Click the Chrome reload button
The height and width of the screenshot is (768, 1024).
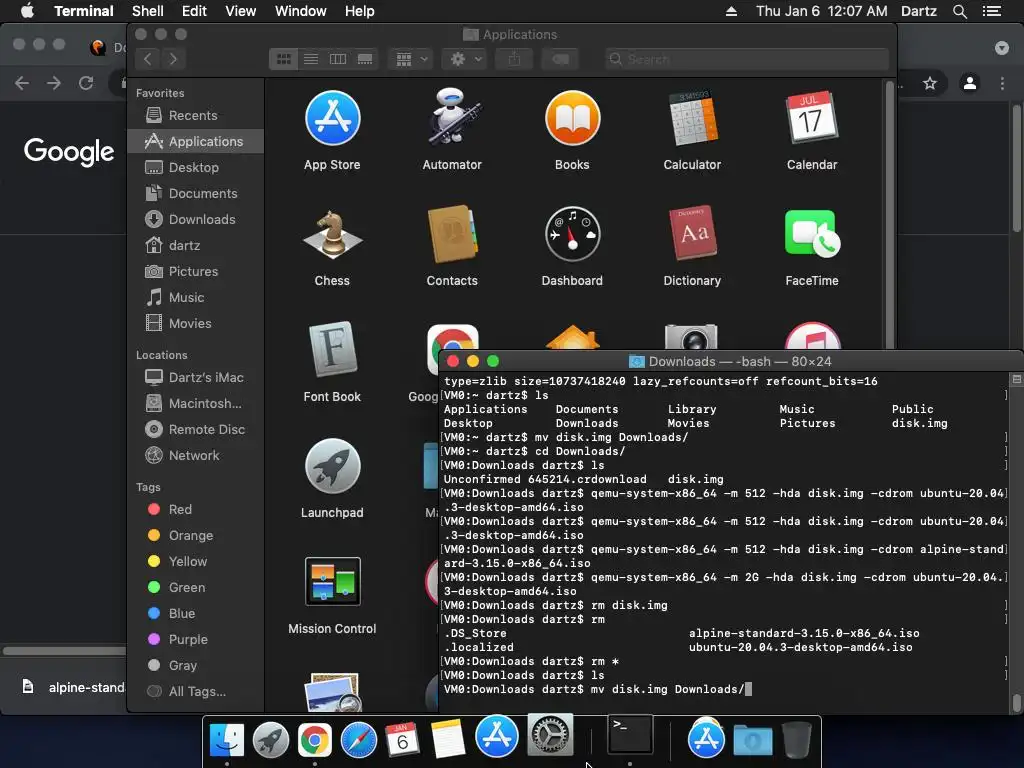coord(86,83)
